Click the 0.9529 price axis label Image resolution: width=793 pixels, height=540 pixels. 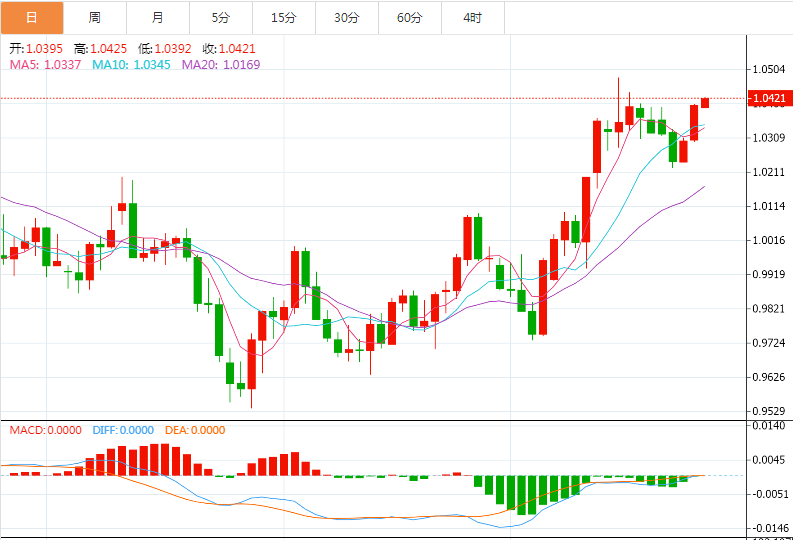tap(769, 411)
